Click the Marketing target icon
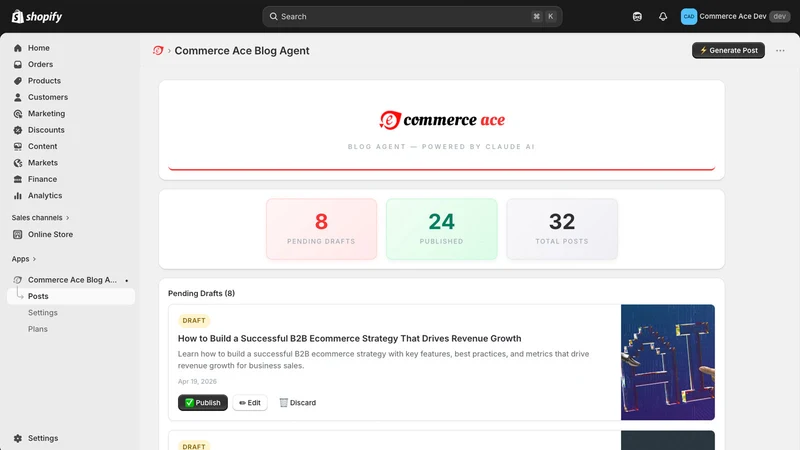 click(18, 113)
